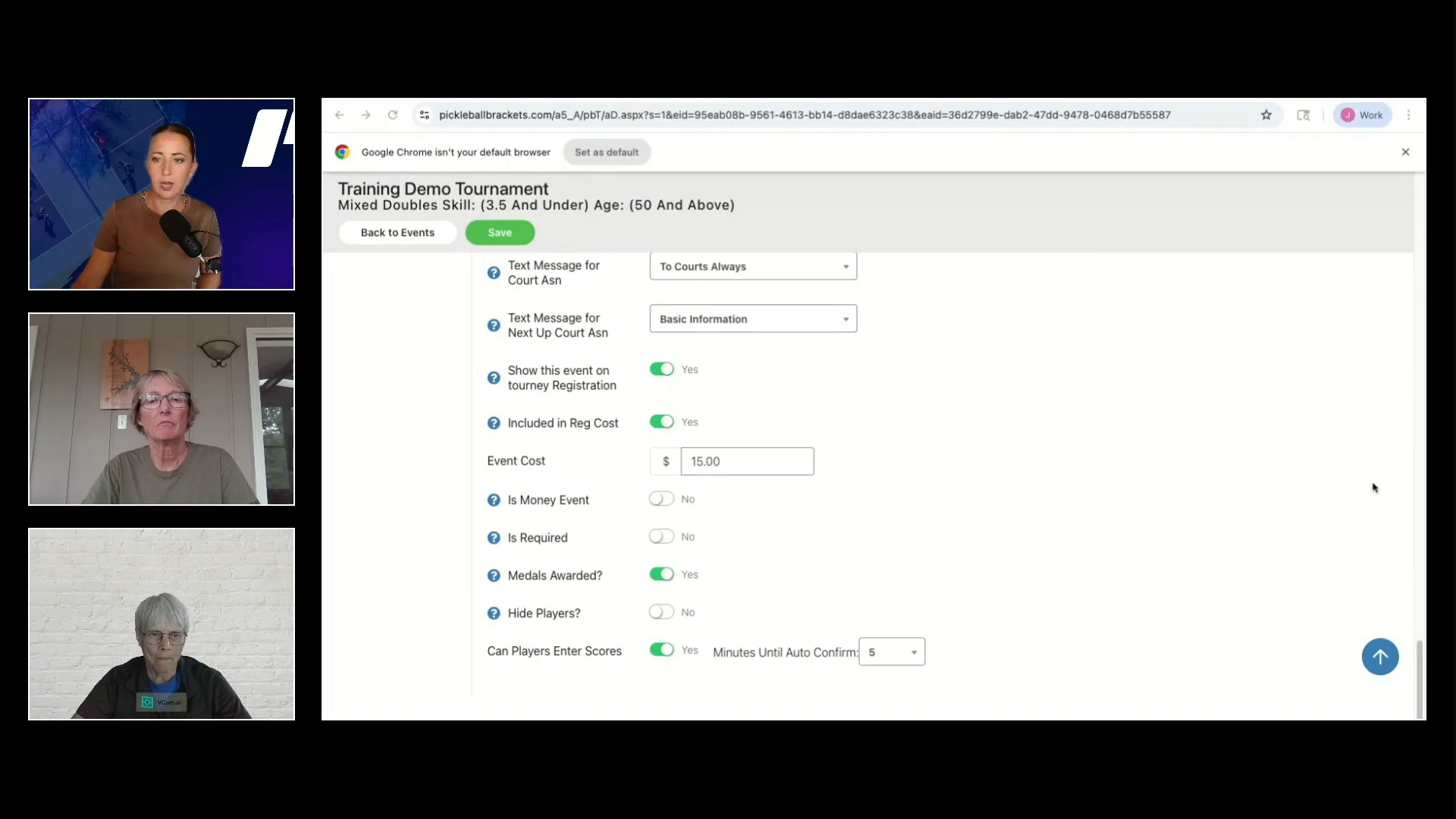The image size is (1456, 819).
Task: Click help icon beside Is Money Event
Action: (494, 500)
